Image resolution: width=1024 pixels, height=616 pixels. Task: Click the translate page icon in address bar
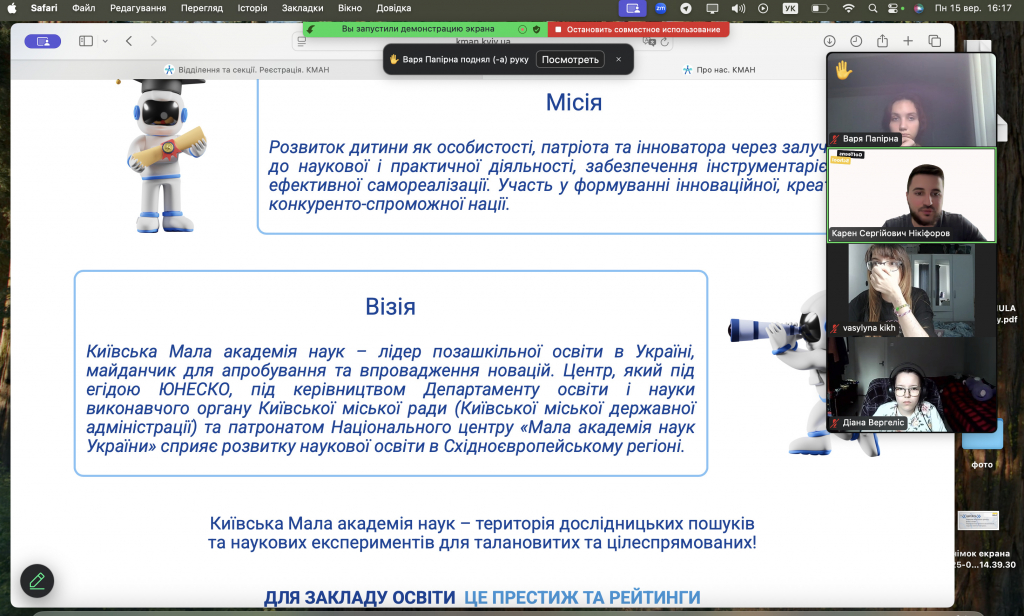(648, 41)
